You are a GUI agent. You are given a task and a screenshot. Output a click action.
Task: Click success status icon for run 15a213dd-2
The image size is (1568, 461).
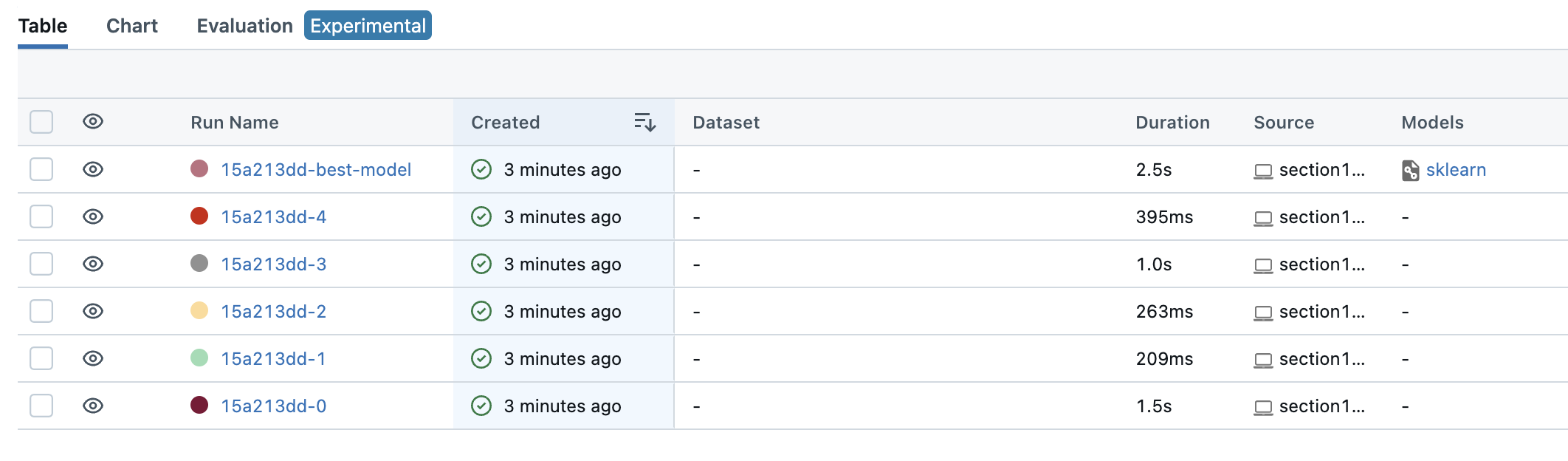(481, 312)
